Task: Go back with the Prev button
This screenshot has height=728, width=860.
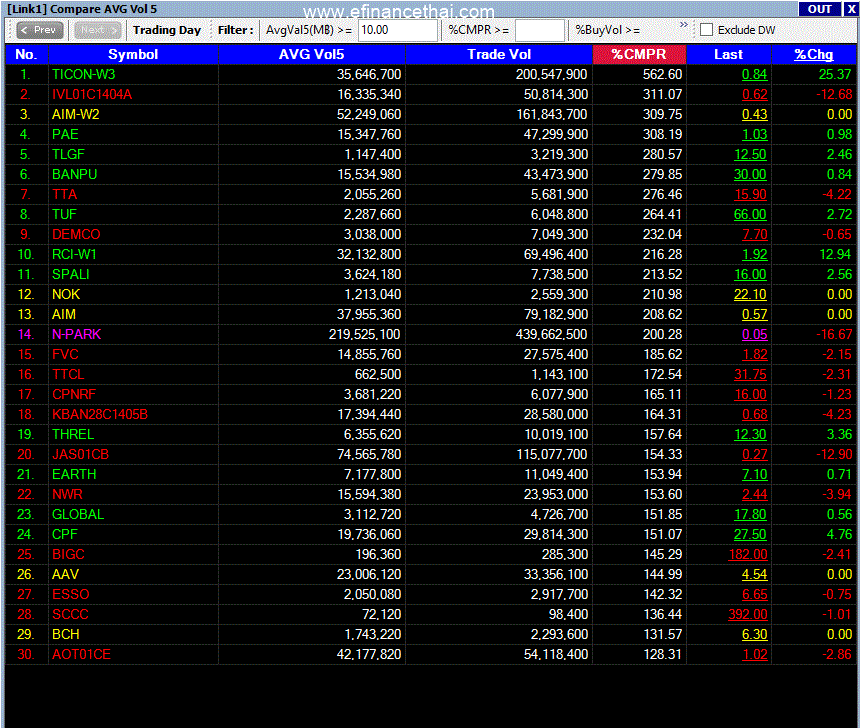Action: coord(39,30)
